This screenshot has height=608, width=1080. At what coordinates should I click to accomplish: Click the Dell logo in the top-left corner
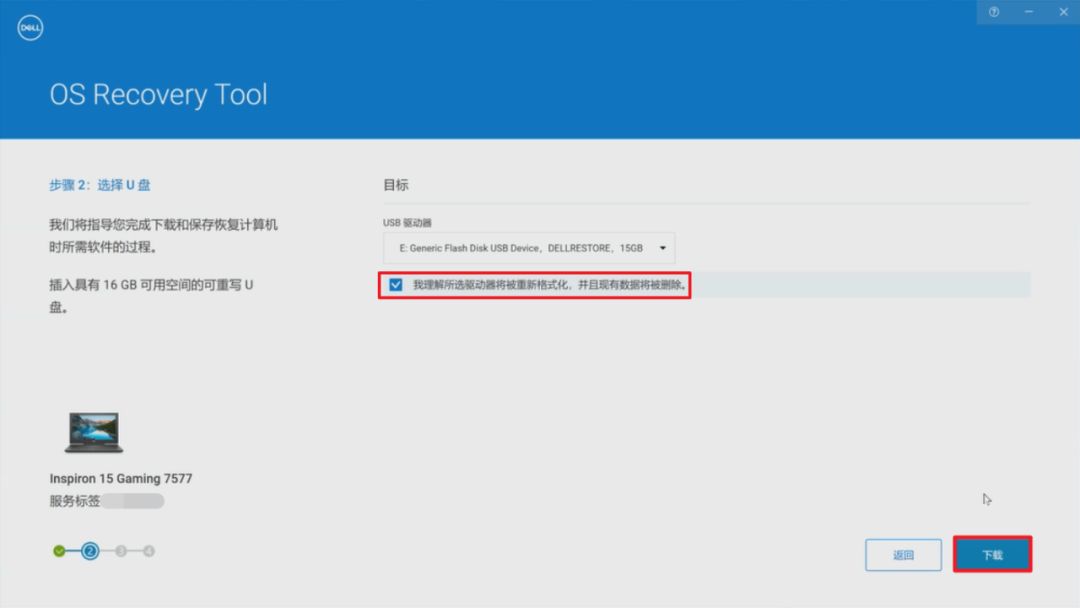pos(30,27)
